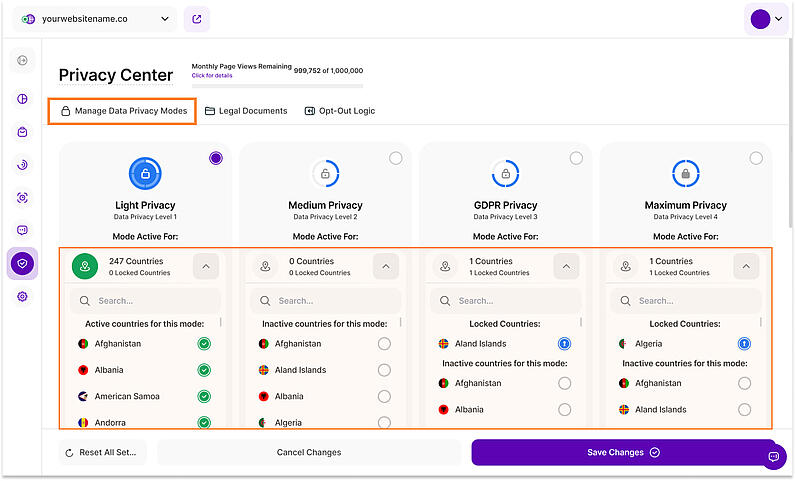
Task: Open the dashboard pie chart sidebar icon
Action: [22, 99]
